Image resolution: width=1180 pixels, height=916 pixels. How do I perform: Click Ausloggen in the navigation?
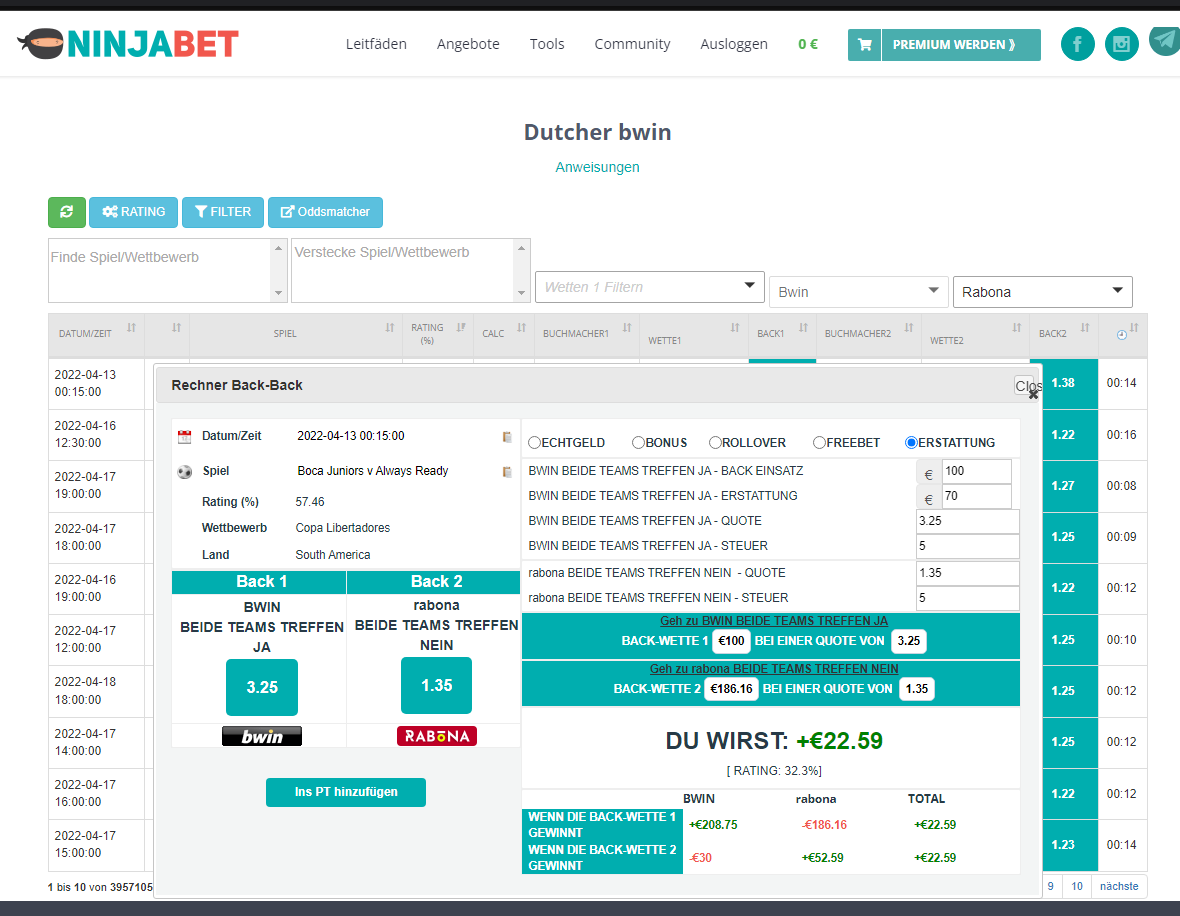point(734,44)
